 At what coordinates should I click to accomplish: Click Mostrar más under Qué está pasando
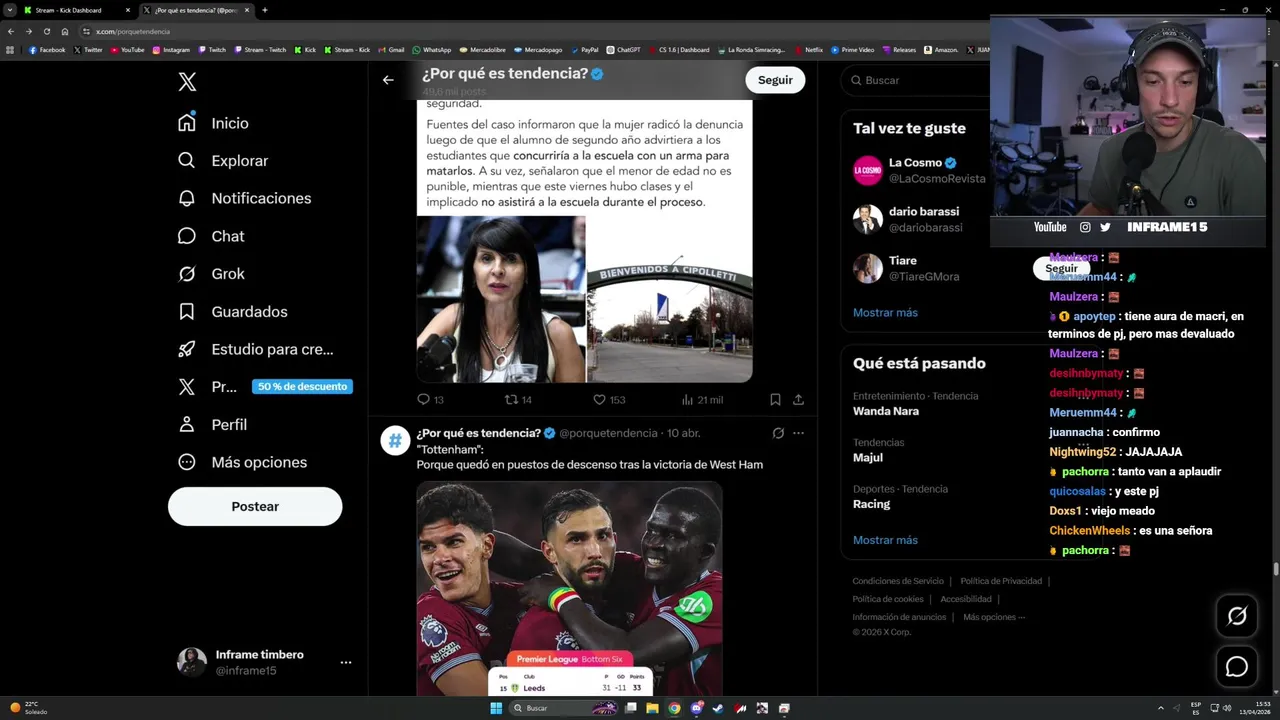[885, 540]
